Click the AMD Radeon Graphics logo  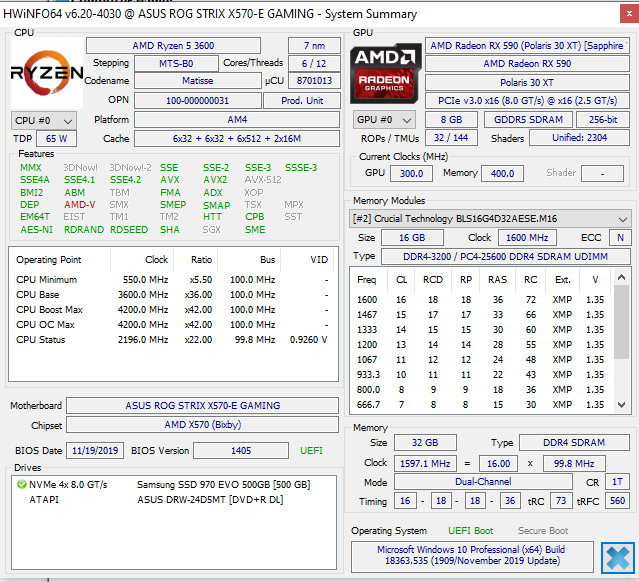click(x=386, y=73)
